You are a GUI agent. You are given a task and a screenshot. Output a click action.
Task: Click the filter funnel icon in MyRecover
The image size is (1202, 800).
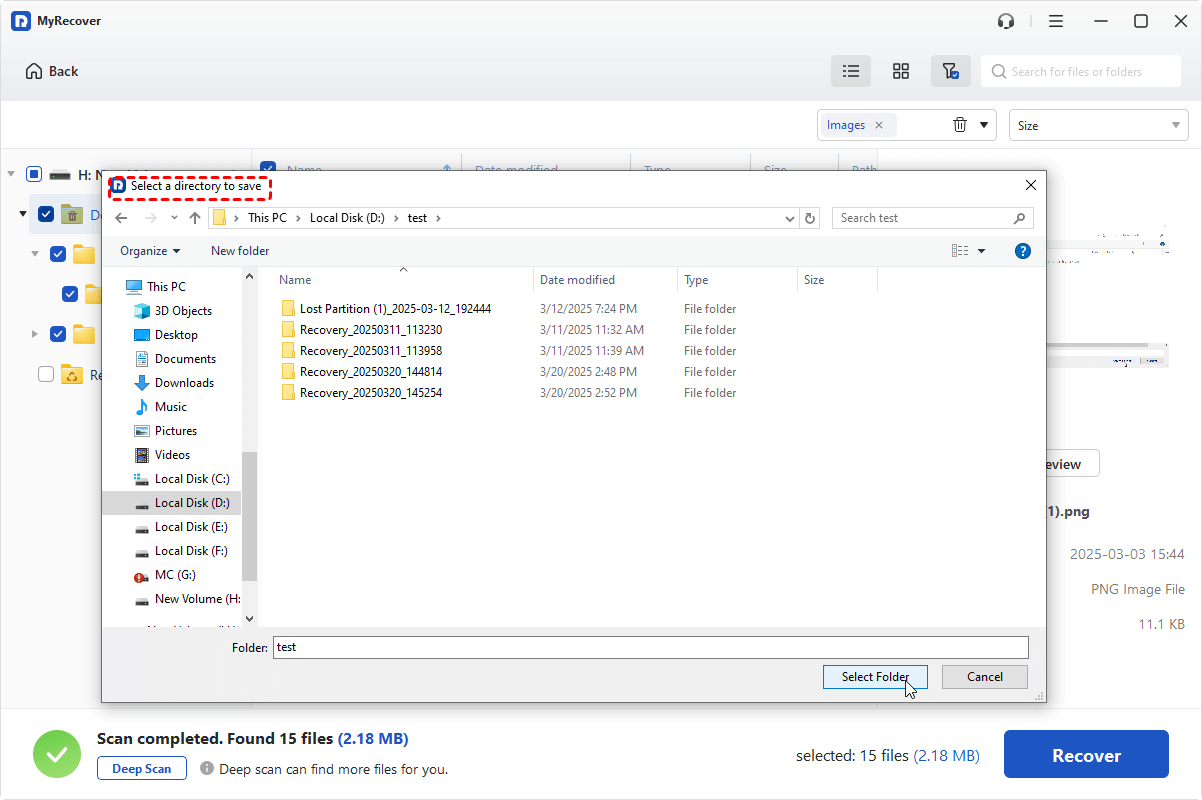point(950,71)
